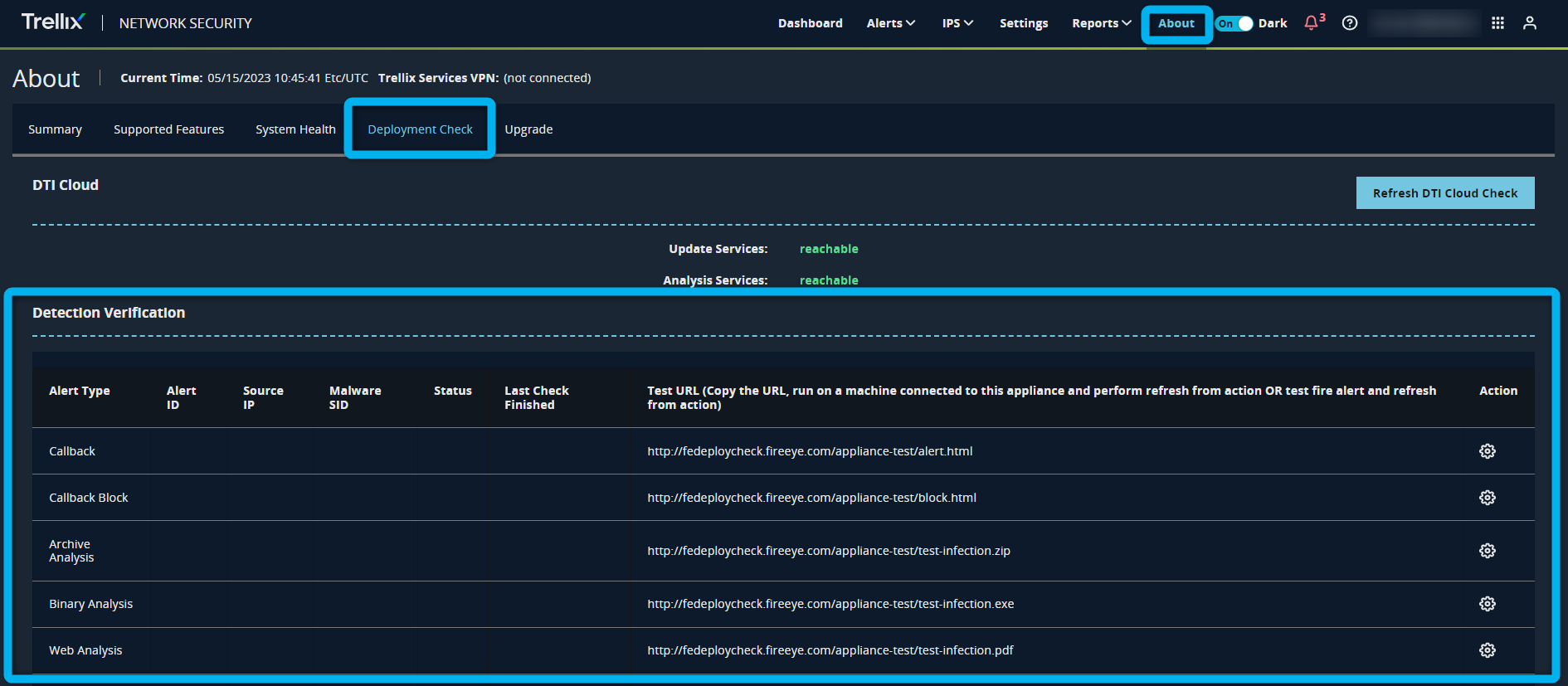Click the Web Analysis alert type cell
Viewport: 1568px width, 686px height.
[x=85, y=650]
